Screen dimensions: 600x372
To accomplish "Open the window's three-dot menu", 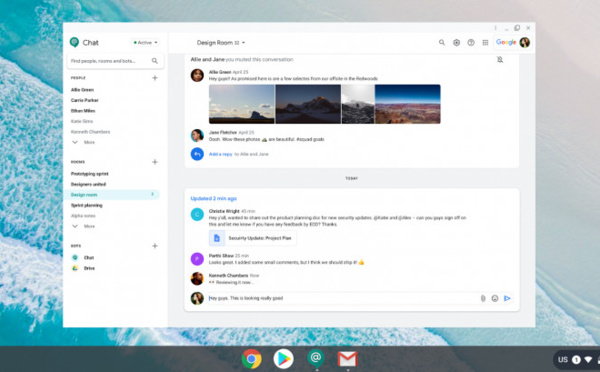I will tap(495, 28).
